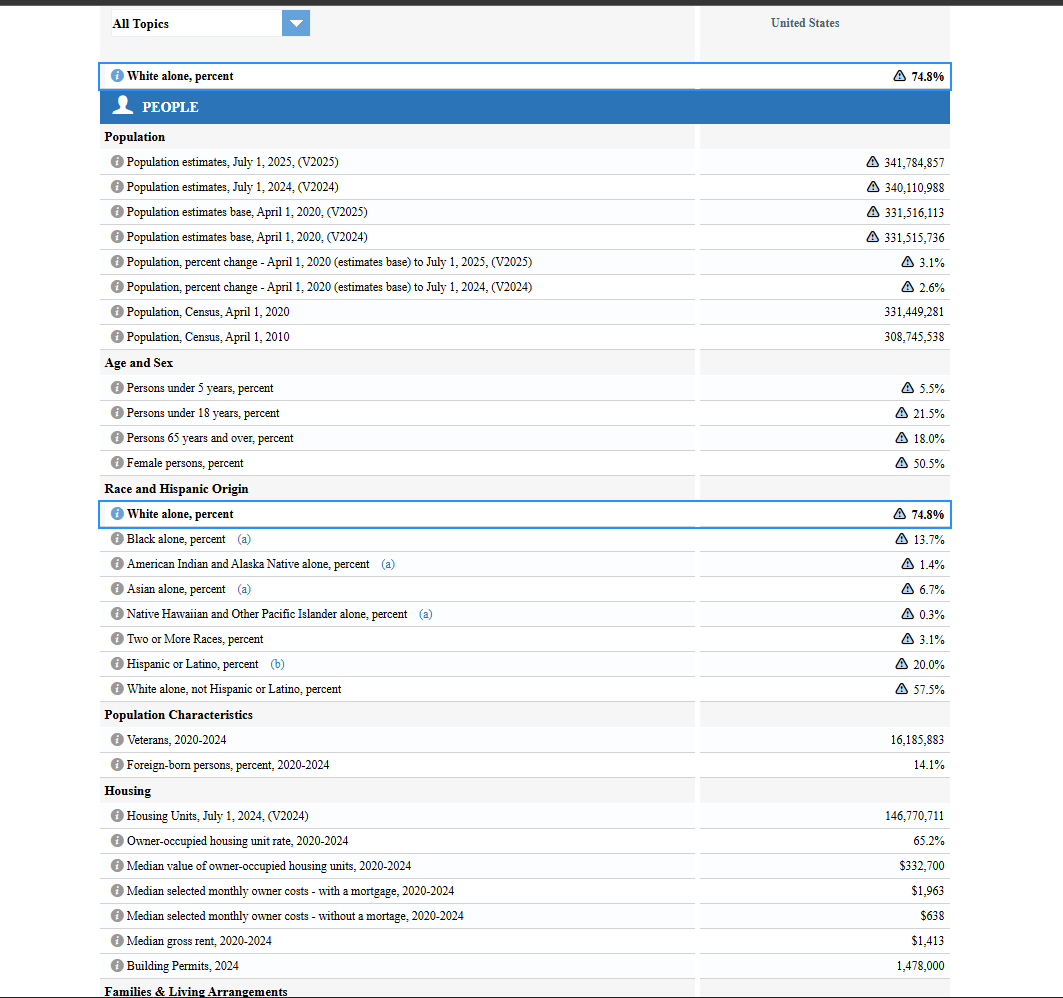The height and width of the screenshot is (998, 1063).
Task: Click the value $1,963
Action: pyautogui.click(x=927, y=891)
